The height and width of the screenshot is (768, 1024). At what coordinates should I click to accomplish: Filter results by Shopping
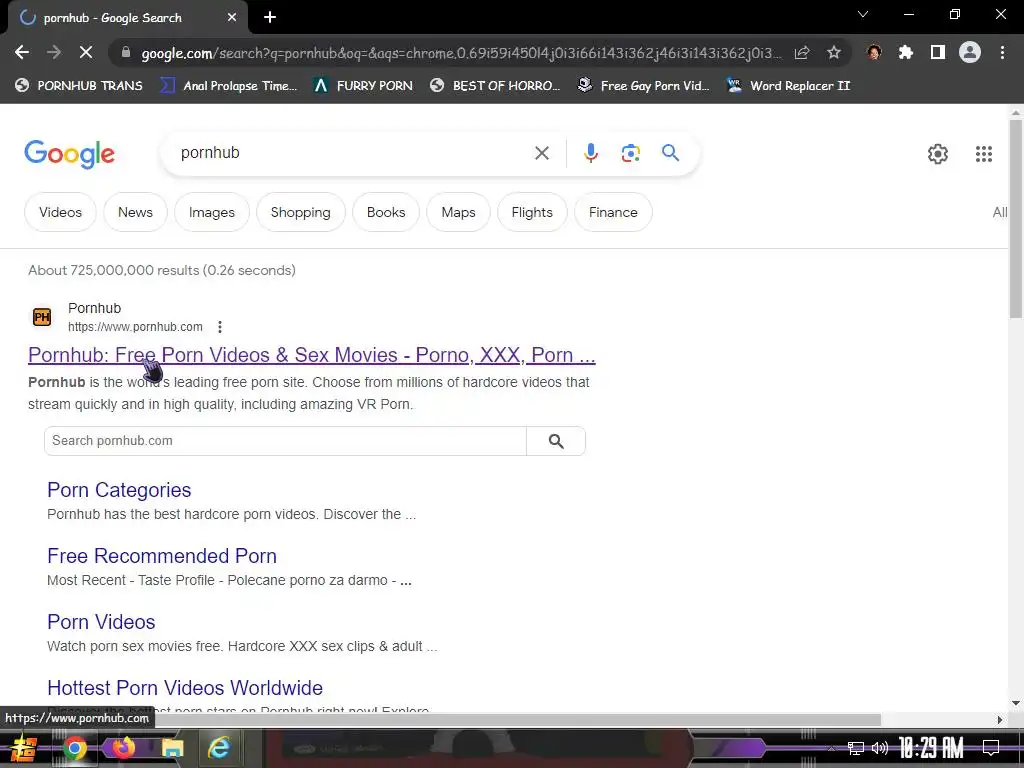(x=300, y=212)
